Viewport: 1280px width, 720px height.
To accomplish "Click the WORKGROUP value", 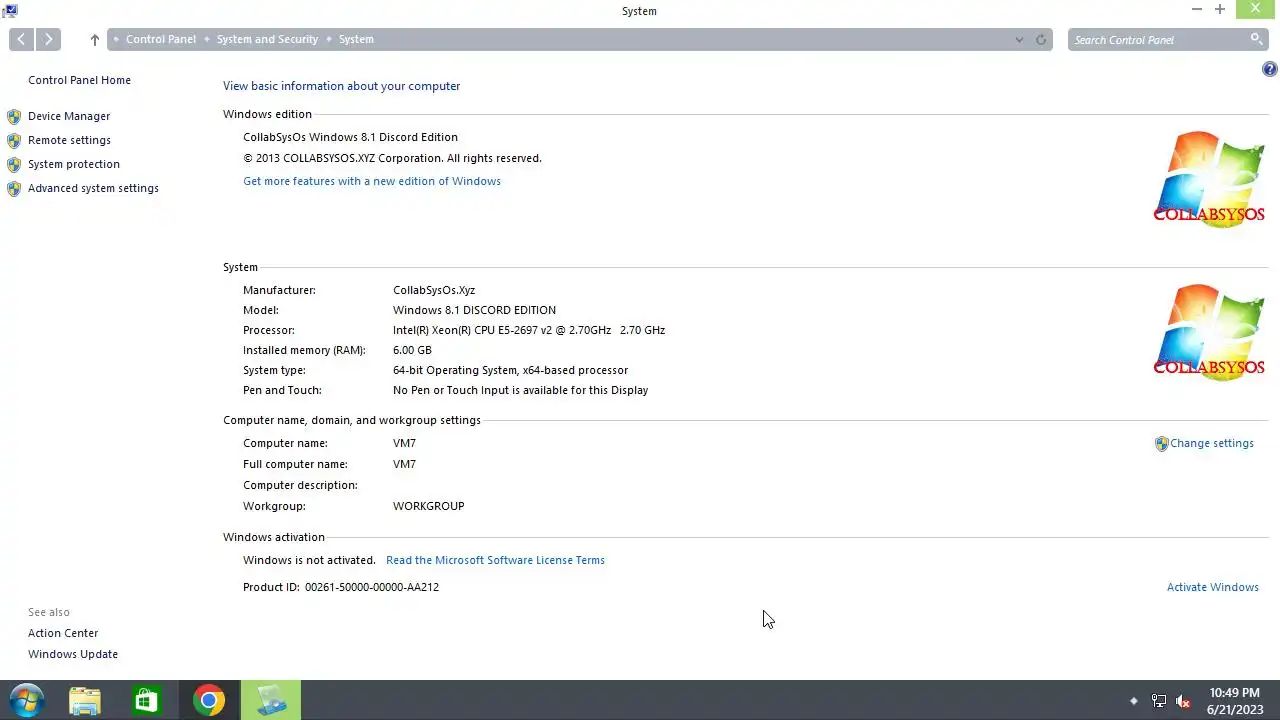I will [429, 506].
